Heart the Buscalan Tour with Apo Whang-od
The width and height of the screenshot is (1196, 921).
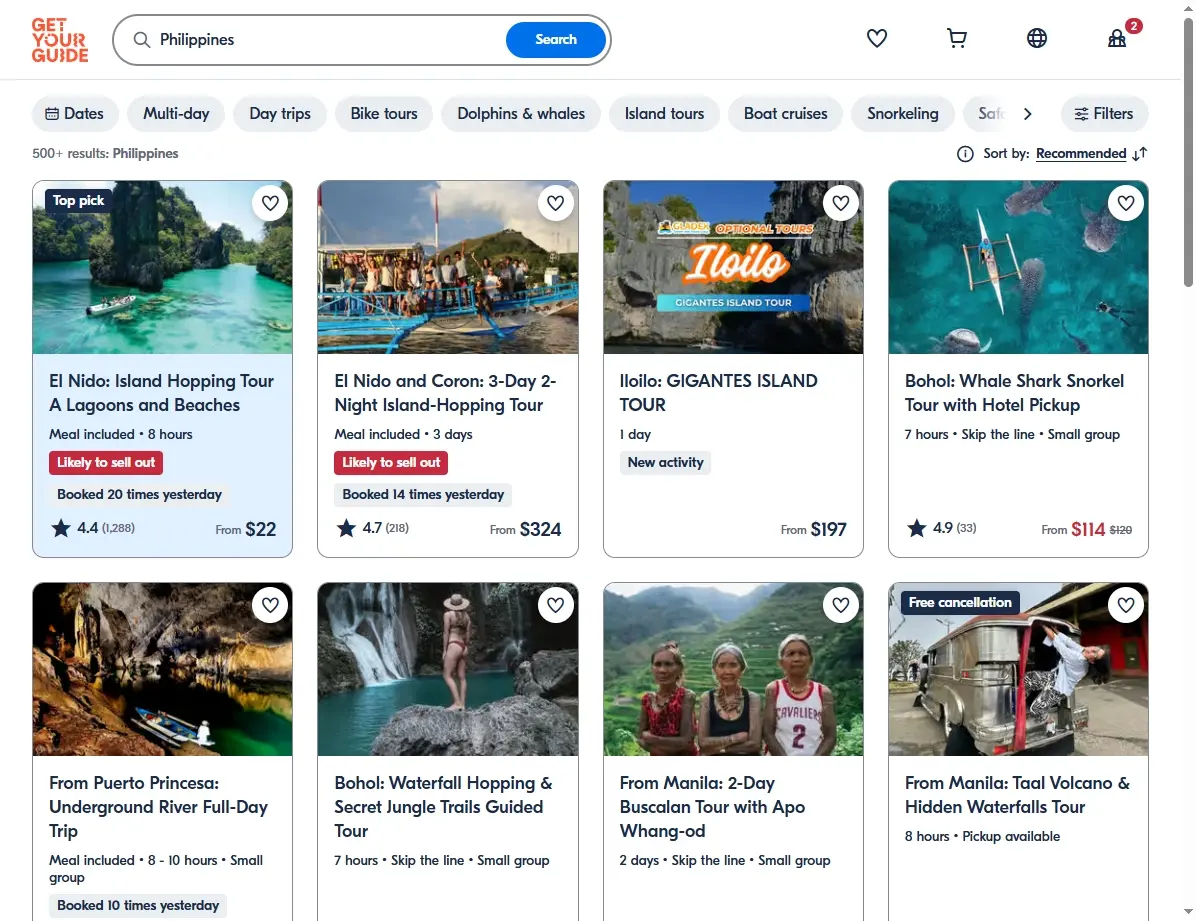841,605
